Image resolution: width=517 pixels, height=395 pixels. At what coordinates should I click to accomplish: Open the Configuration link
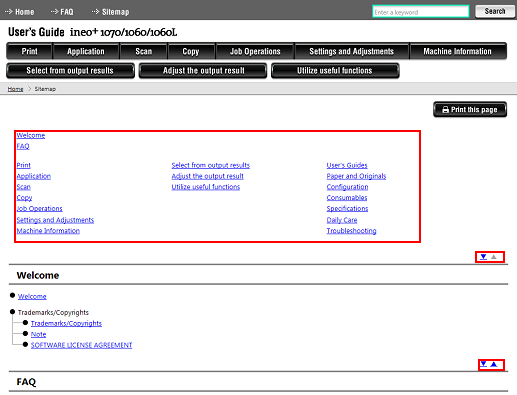347,187
